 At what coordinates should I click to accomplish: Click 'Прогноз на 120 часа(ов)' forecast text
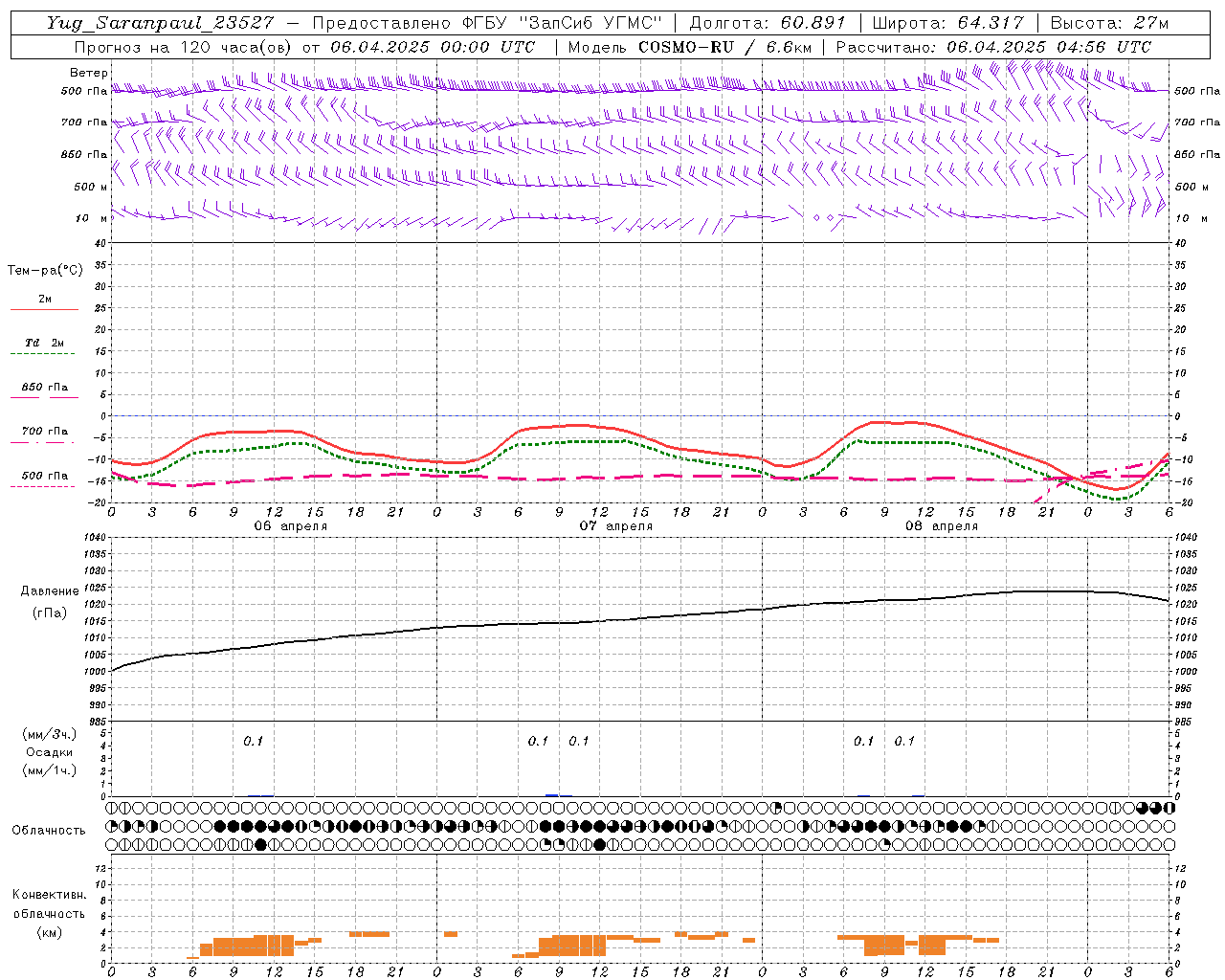(184, 47)
